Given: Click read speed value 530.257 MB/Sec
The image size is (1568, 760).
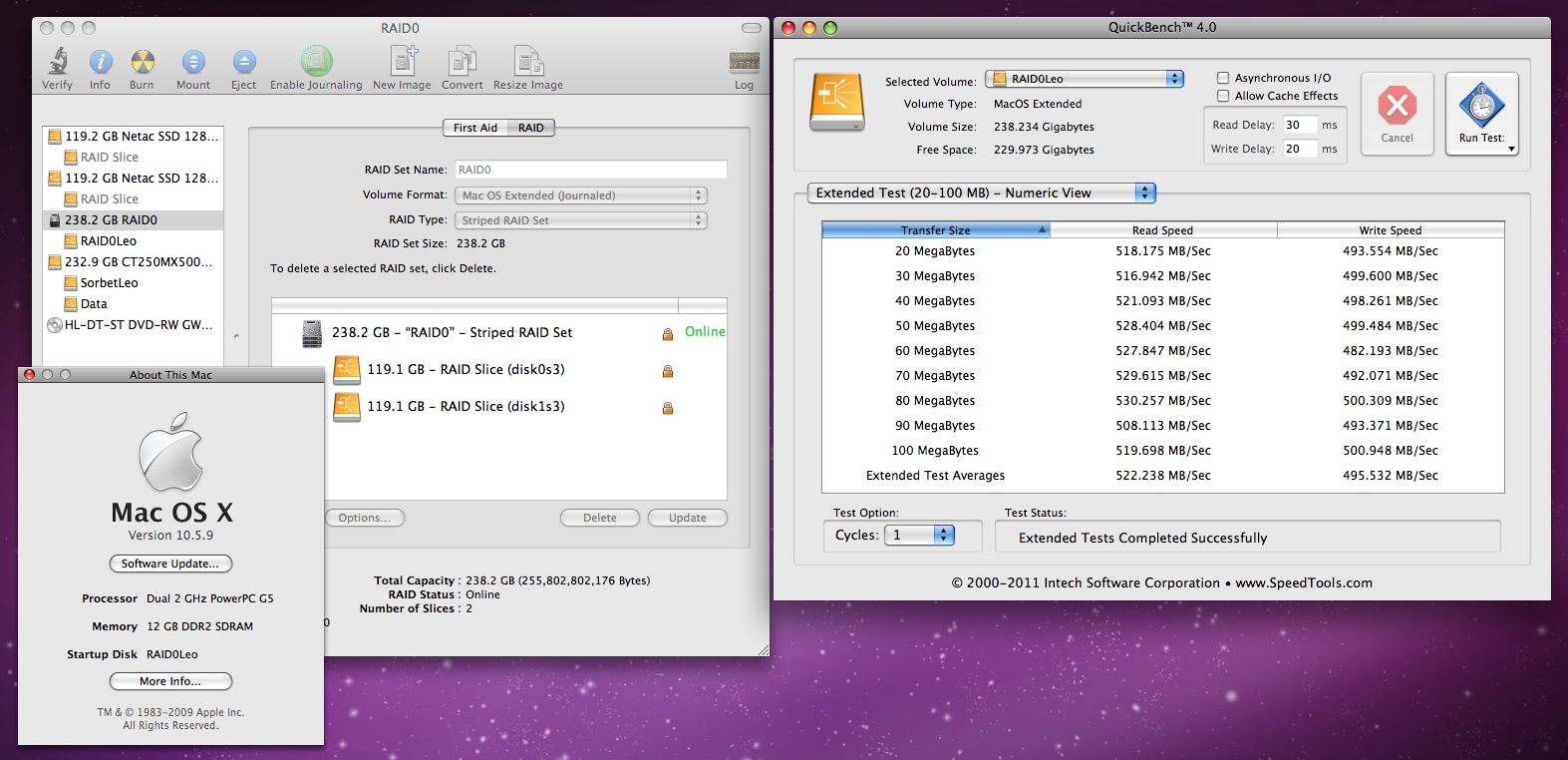Looking at the screenshot, I should coord(1163,401).
